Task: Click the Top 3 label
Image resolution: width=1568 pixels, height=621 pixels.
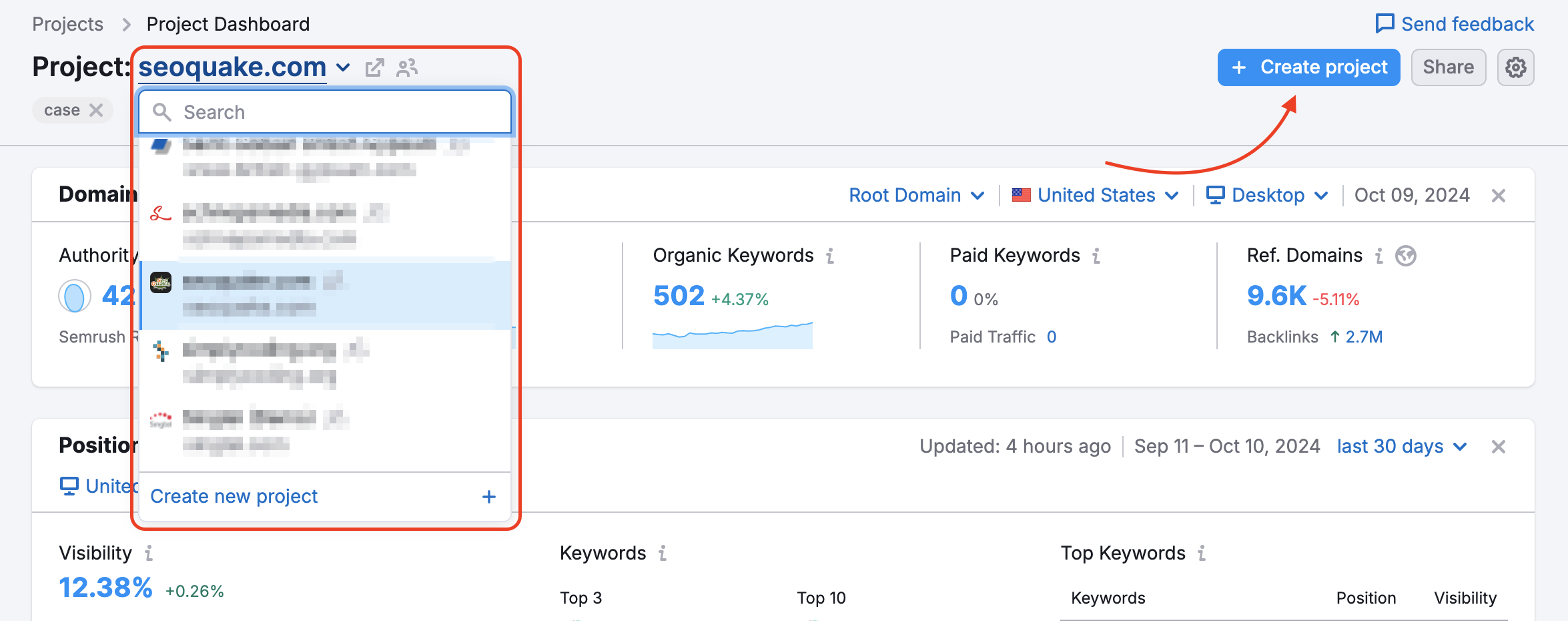Action: [x=581, y=598]
